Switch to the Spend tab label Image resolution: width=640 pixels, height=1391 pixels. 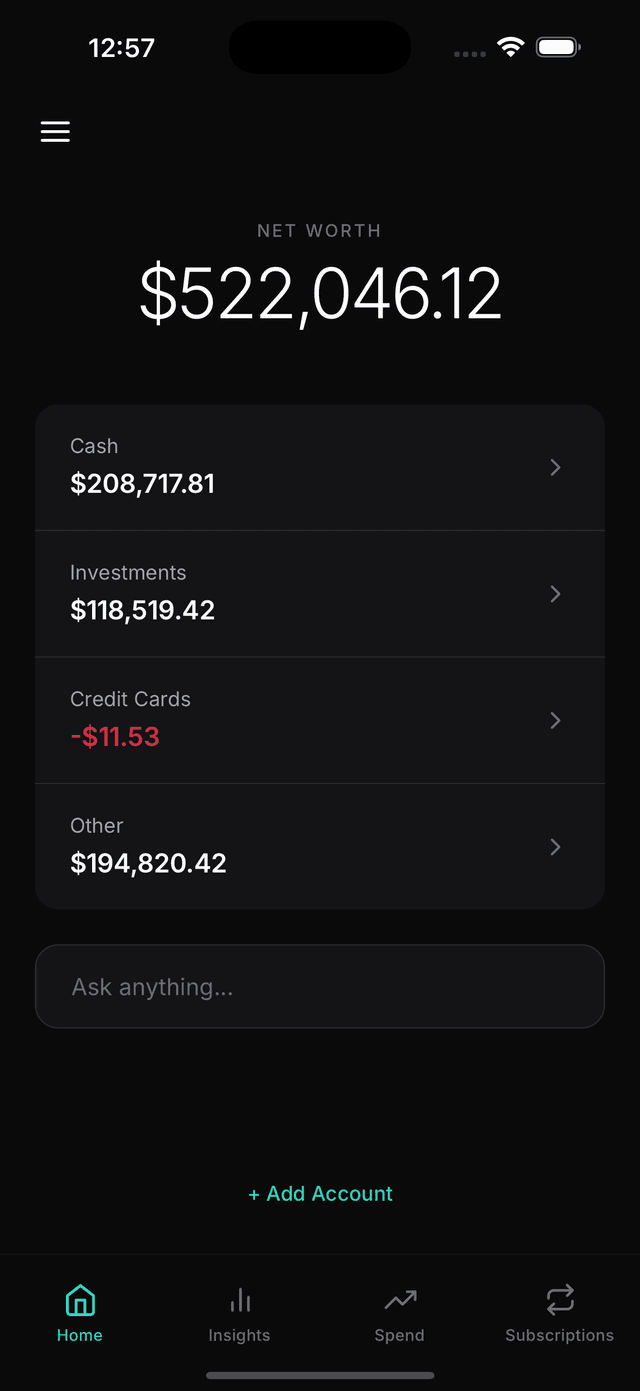(399, 1336)
